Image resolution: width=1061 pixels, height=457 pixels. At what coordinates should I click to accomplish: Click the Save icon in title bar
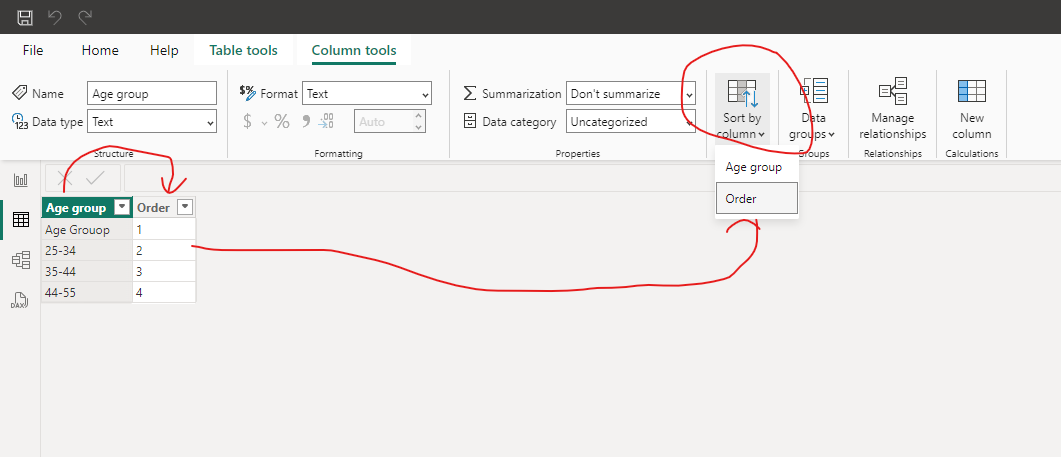(24, 17)
